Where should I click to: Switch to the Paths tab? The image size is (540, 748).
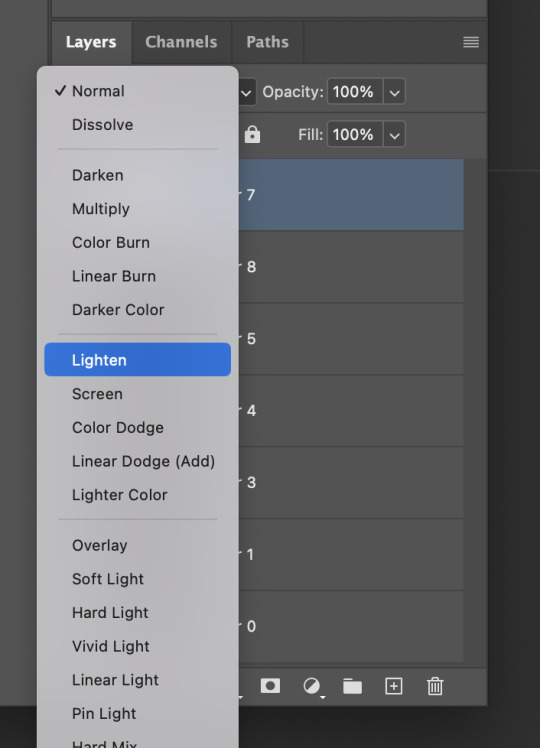coord(268,42)
